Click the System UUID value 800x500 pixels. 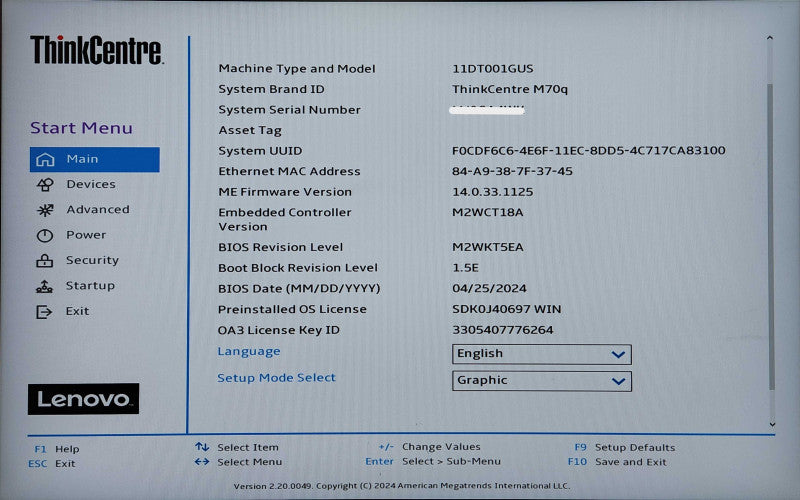[x=589, y=151]
